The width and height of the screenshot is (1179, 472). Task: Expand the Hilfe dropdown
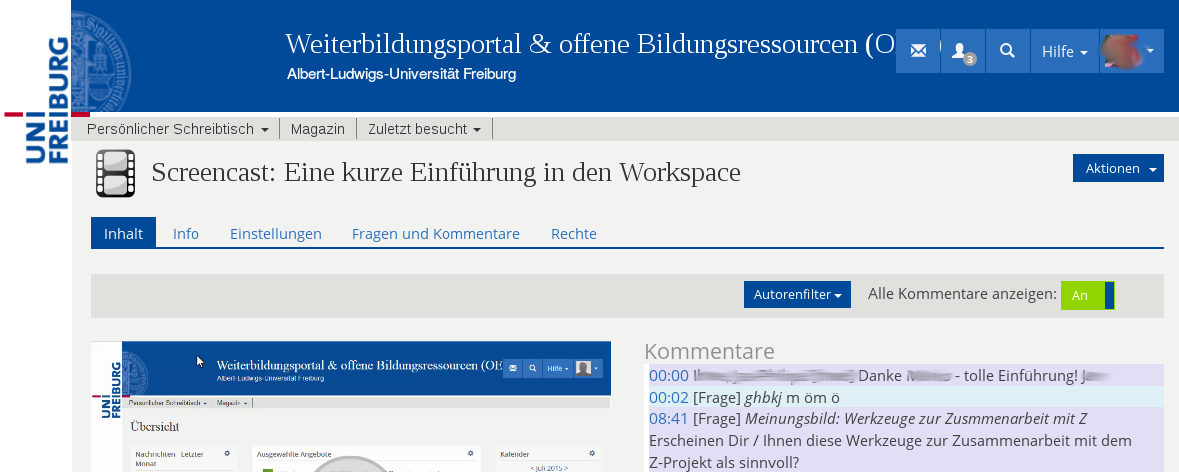click(x=1064, y=52)
